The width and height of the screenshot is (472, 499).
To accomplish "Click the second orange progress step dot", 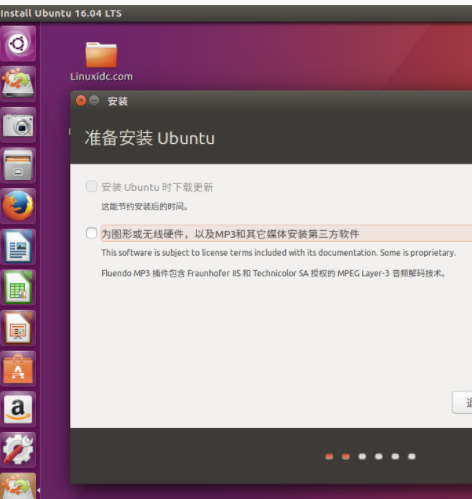I will coord(346,456).
